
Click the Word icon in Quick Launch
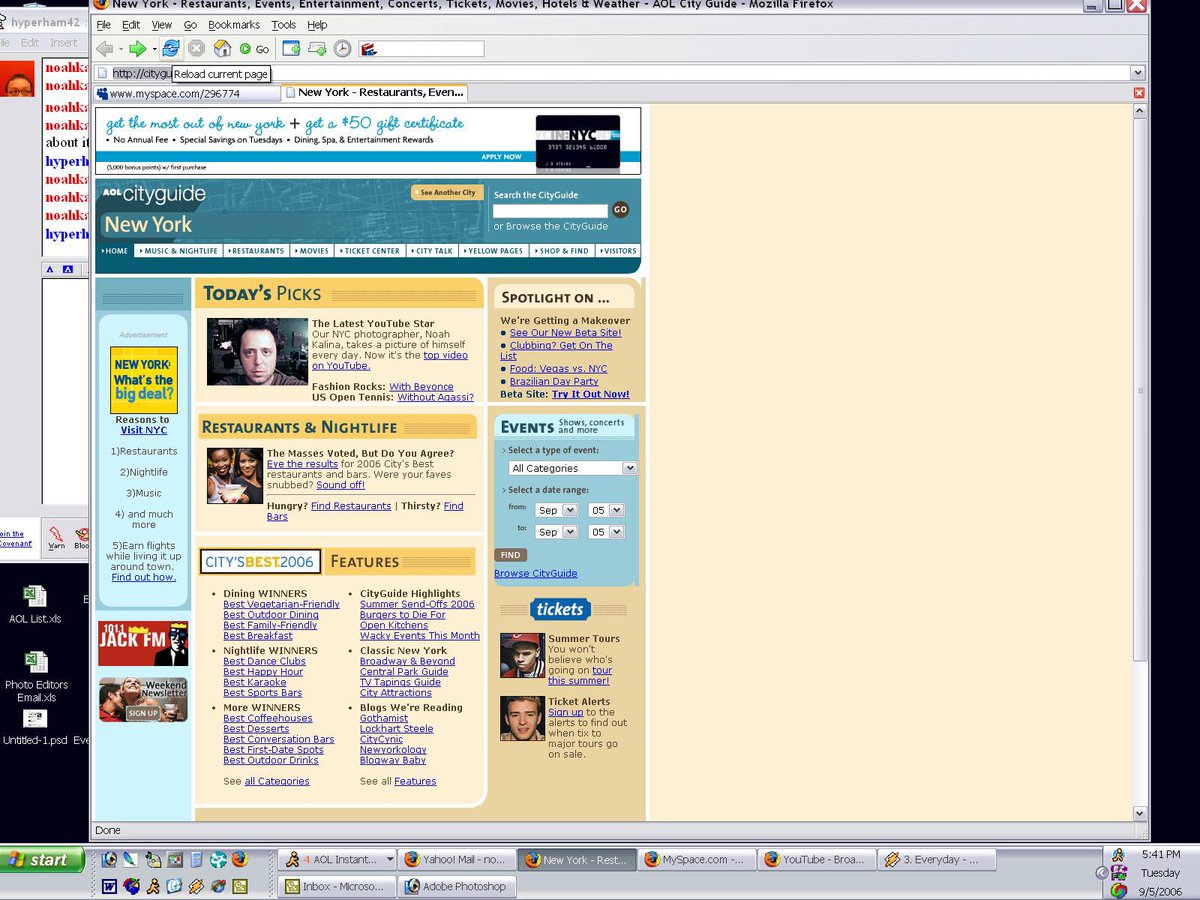pyautogui.click(x=109, y=886)
